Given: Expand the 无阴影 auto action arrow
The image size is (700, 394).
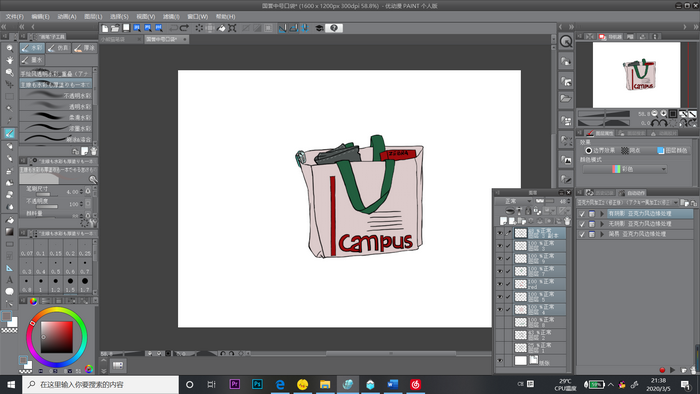Looking at the screenshot, I should (602, 224).
